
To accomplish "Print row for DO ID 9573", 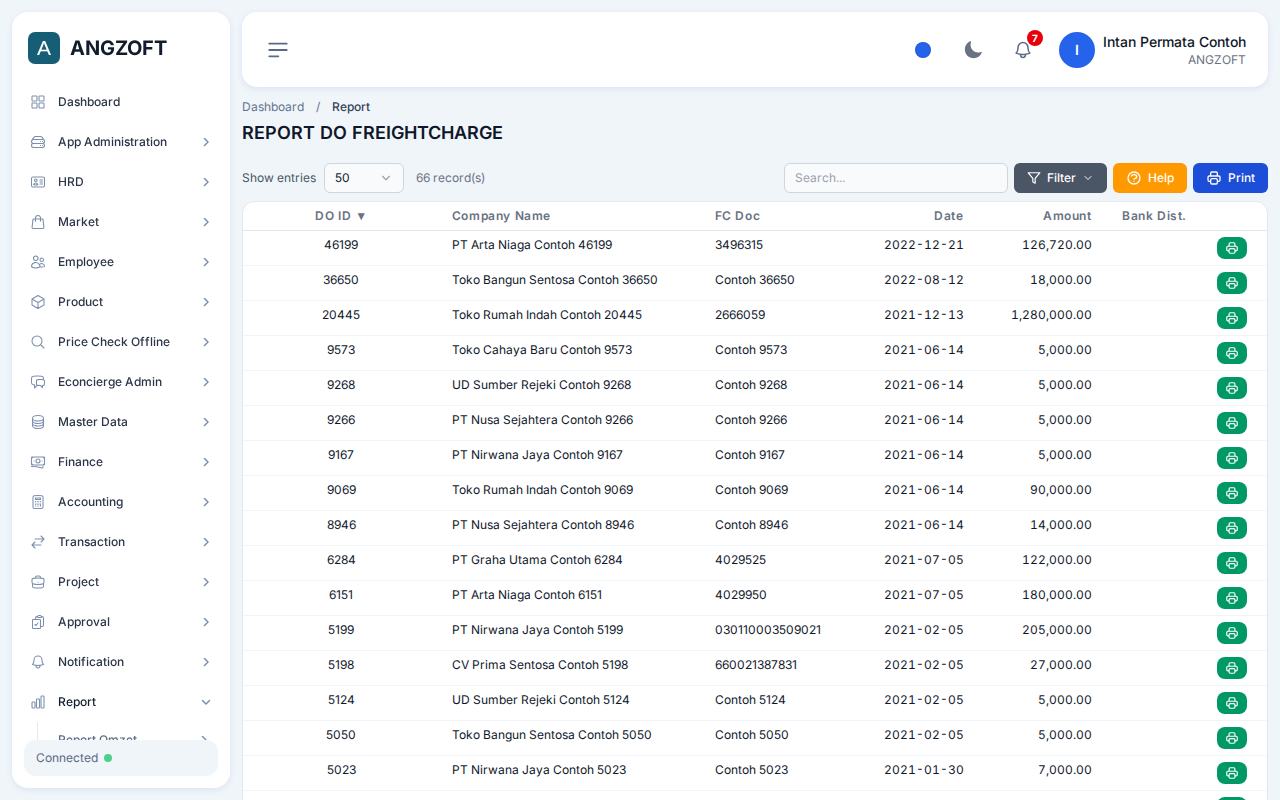I will 1232,353.
